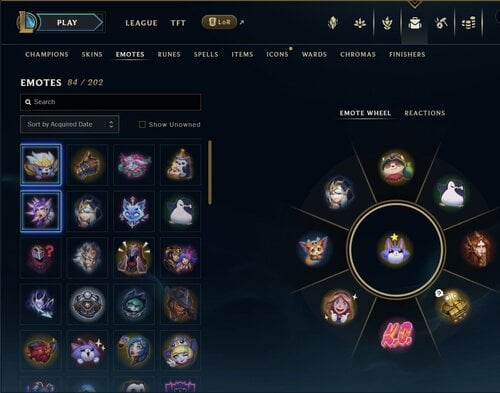
Task: Switch to TFT mode link
Action: click(x=178, y=23)
